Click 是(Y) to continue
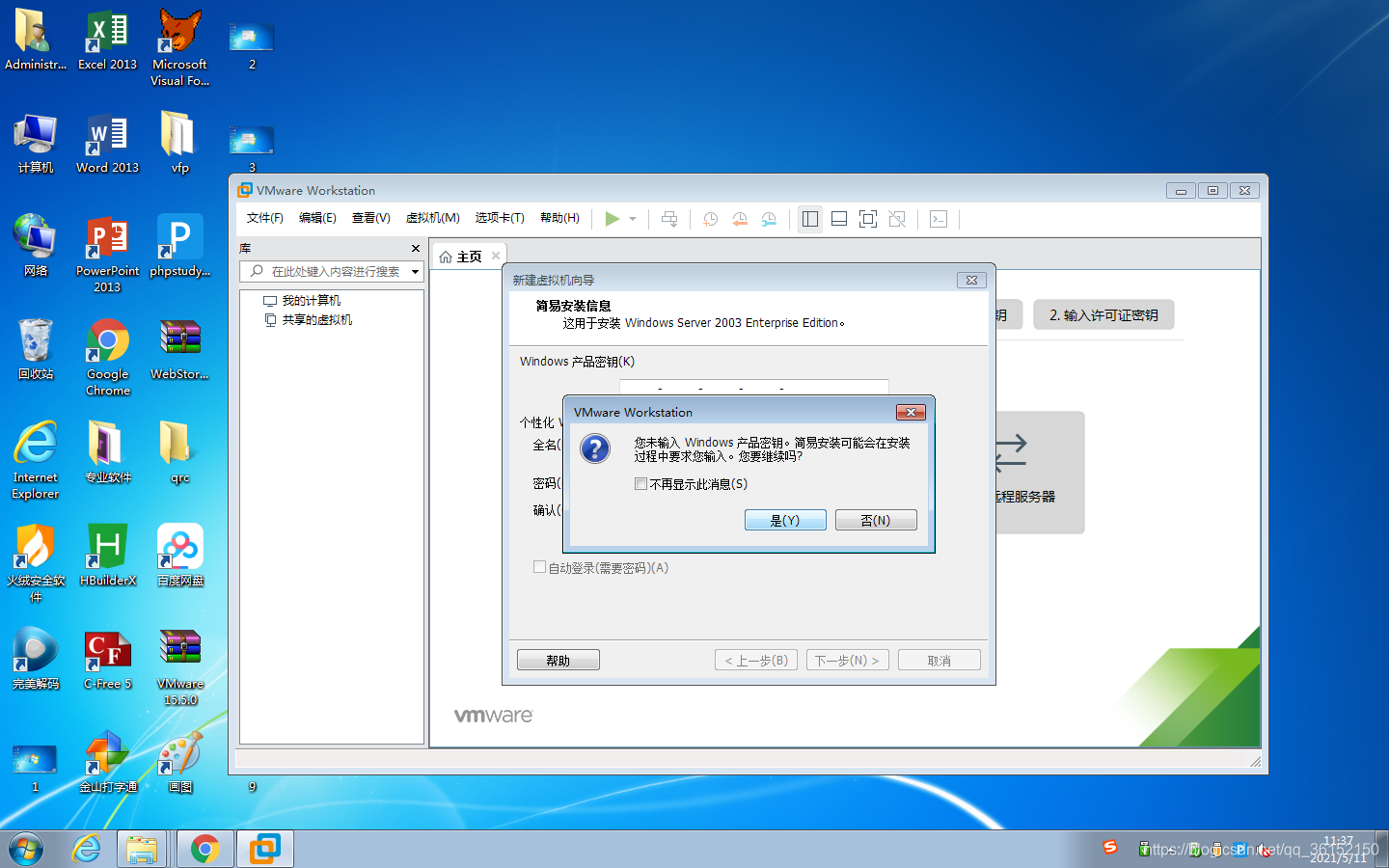 coord(785,520)
